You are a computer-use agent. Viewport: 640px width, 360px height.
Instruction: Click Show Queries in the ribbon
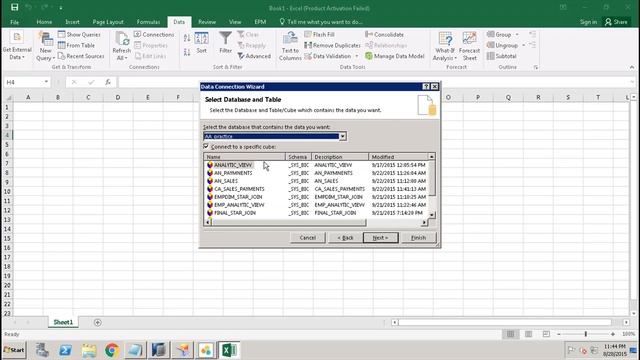coord(79,35)
